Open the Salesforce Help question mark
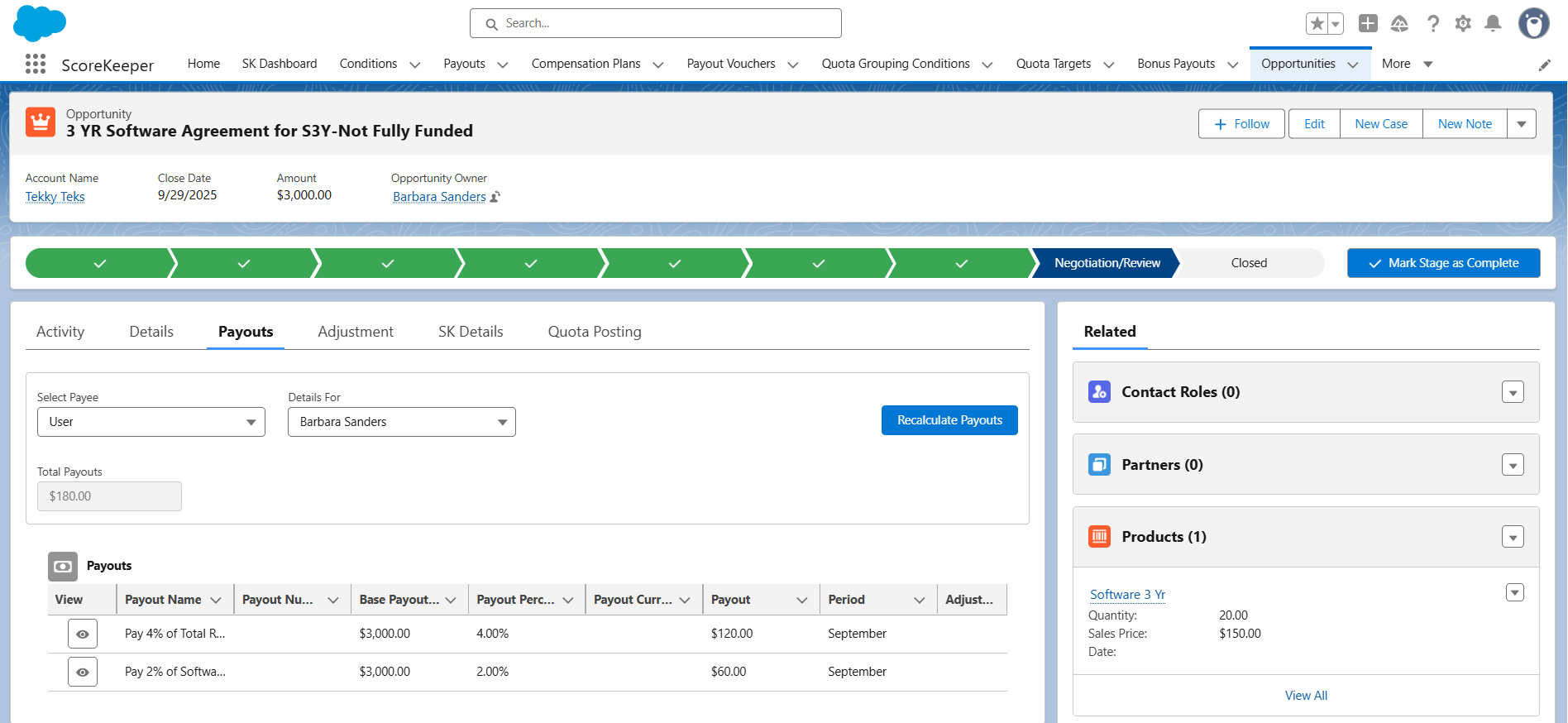Image resolution: width=1568 pixels, height=723 pixels. point(1432,24)
